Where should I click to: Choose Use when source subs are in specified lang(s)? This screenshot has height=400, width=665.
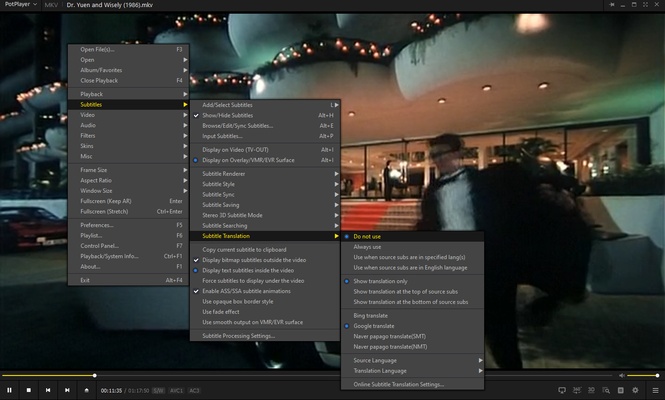coord(412,257)
